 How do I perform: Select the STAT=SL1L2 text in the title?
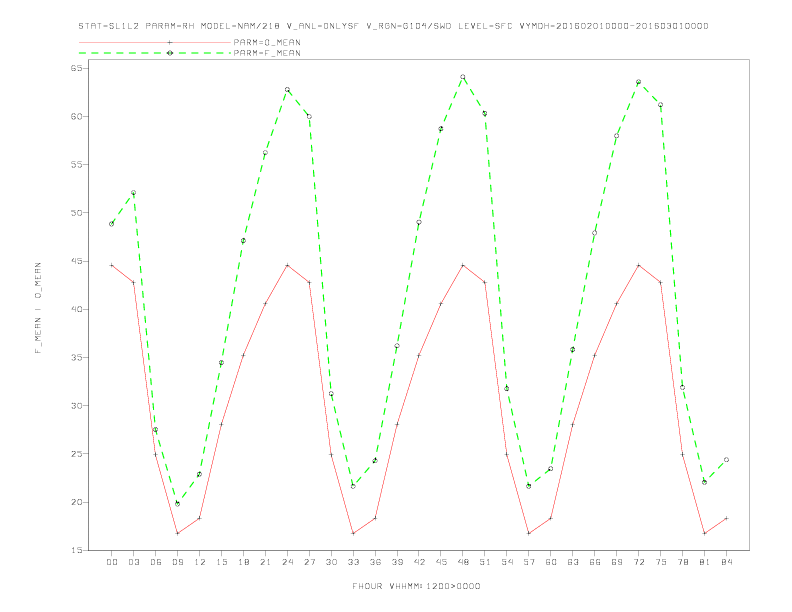click(x=109, y=26)
